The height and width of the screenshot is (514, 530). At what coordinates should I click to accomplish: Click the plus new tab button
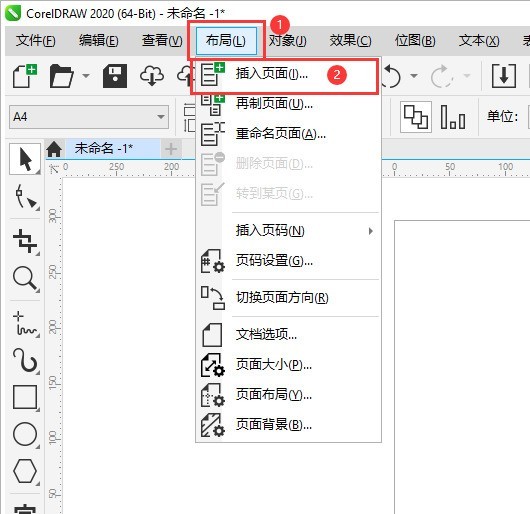tap(171, 149)
